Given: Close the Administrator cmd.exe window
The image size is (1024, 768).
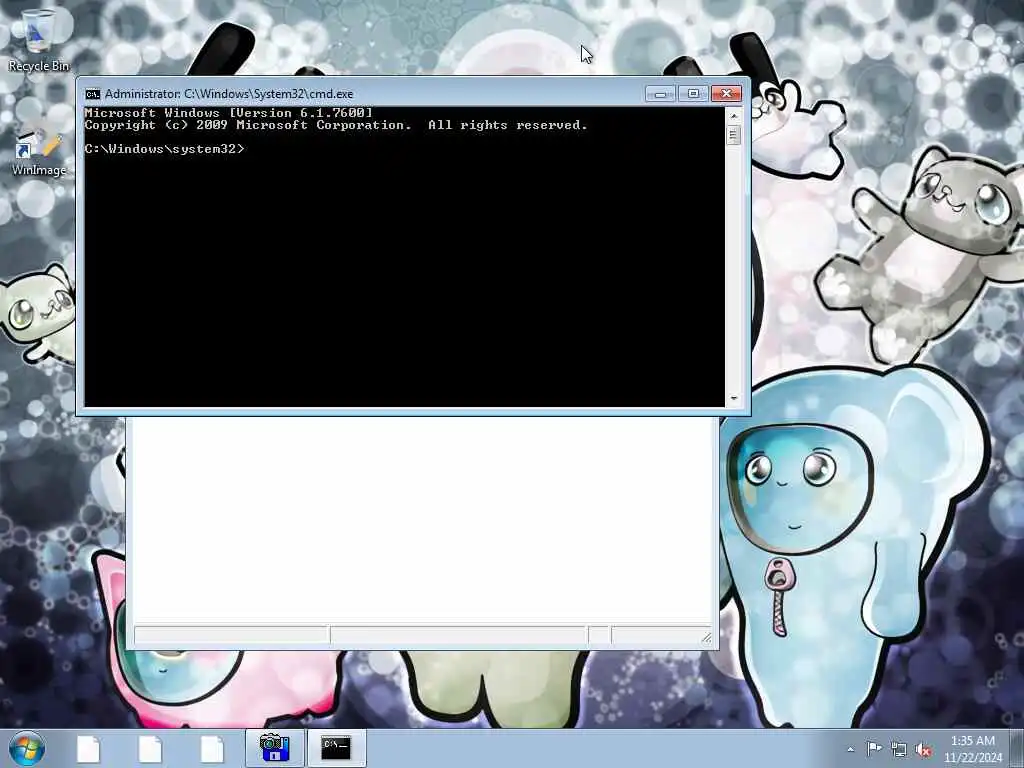Looking at the screenshot, I should pos(726,94).
